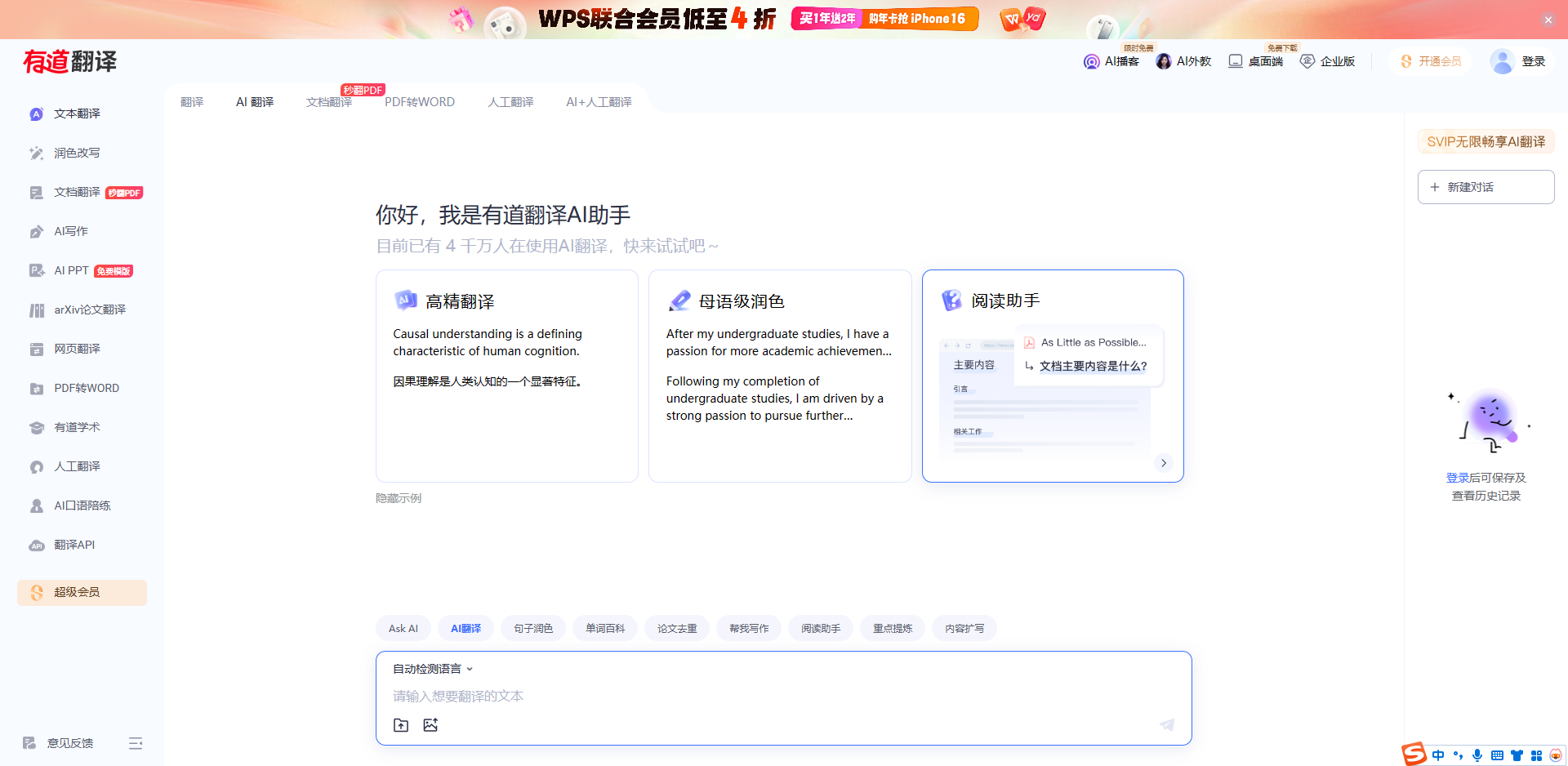The image size is (1568, 766).
Task: Open AI播客 via the headphone icon
Action: pyautogui.click(x=1091, y=60)
